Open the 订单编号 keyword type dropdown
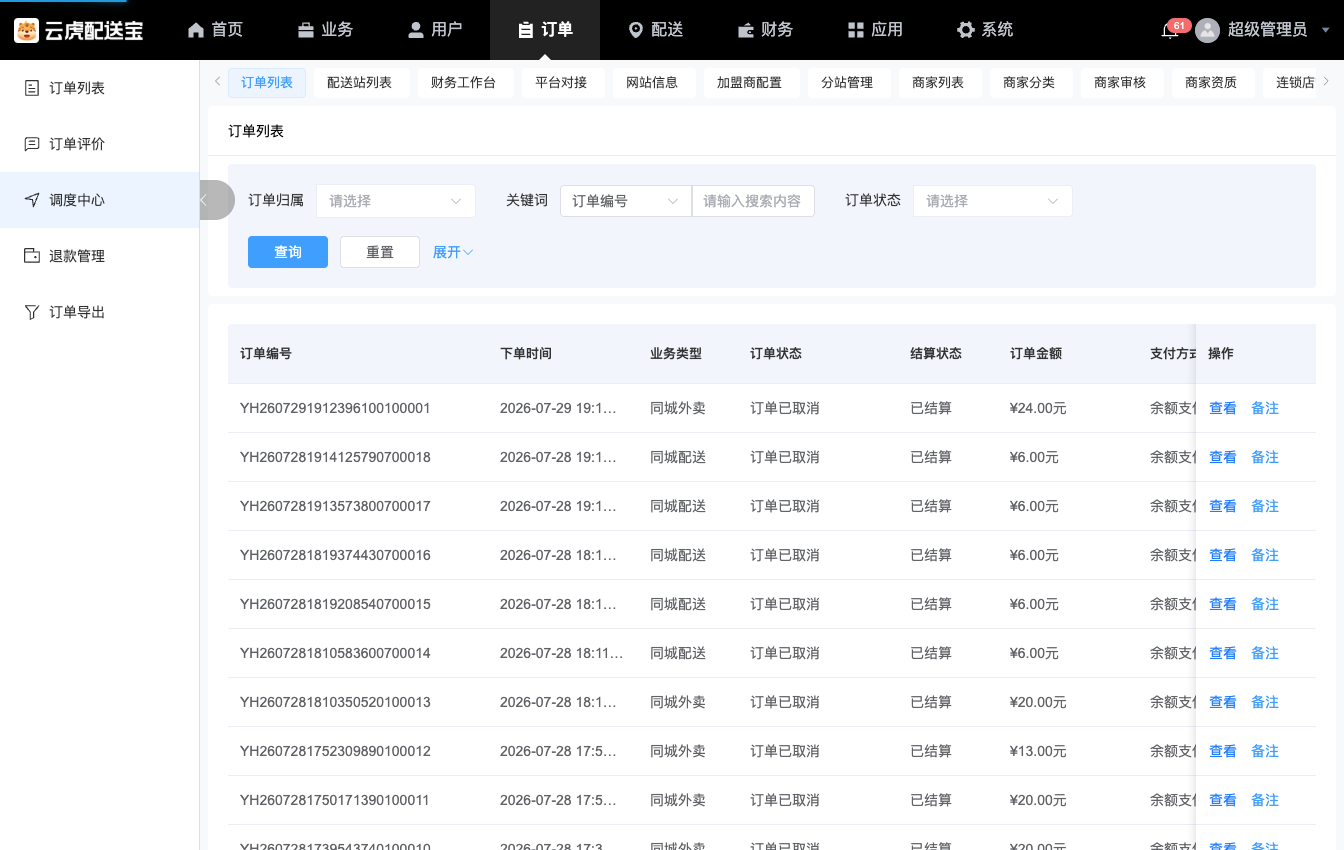 (x=625, y=201)
